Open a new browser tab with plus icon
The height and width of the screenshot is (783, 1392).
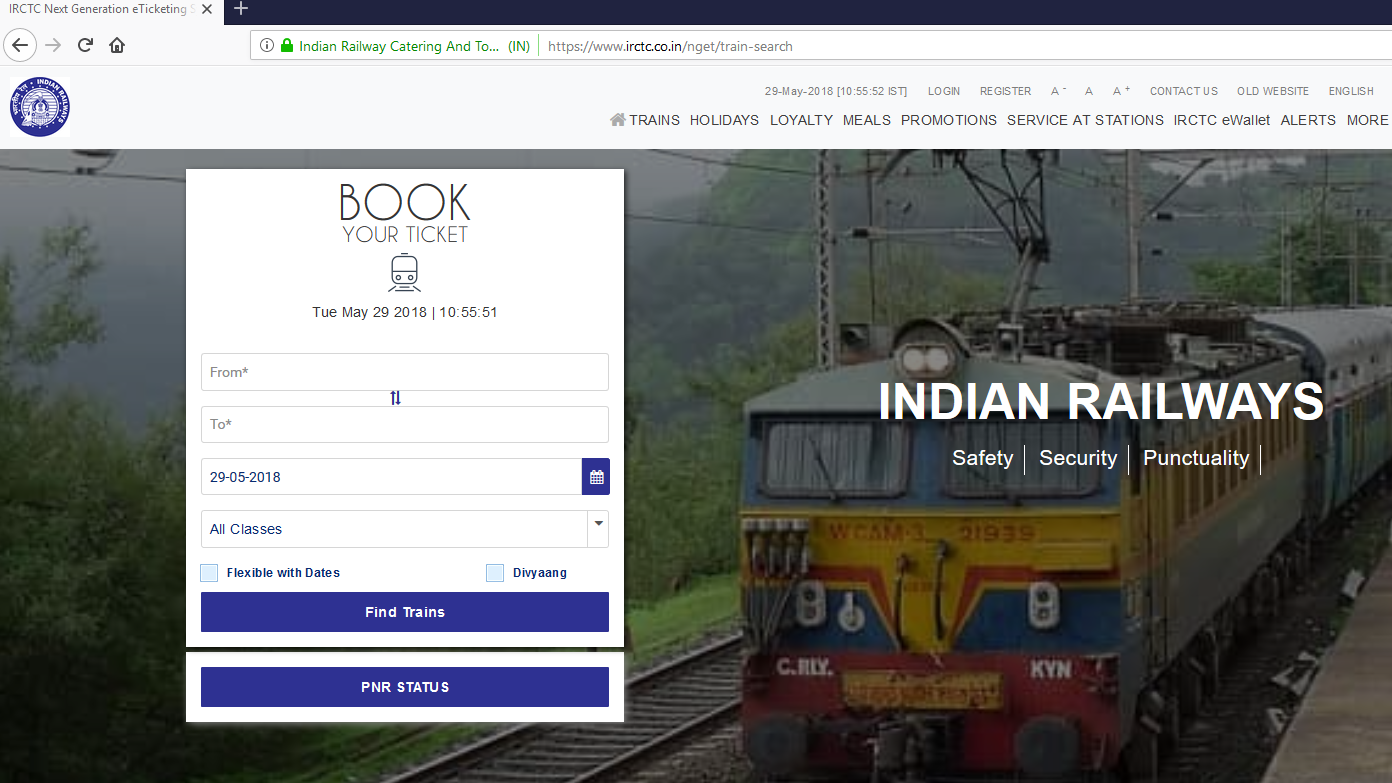pos(240,9)
